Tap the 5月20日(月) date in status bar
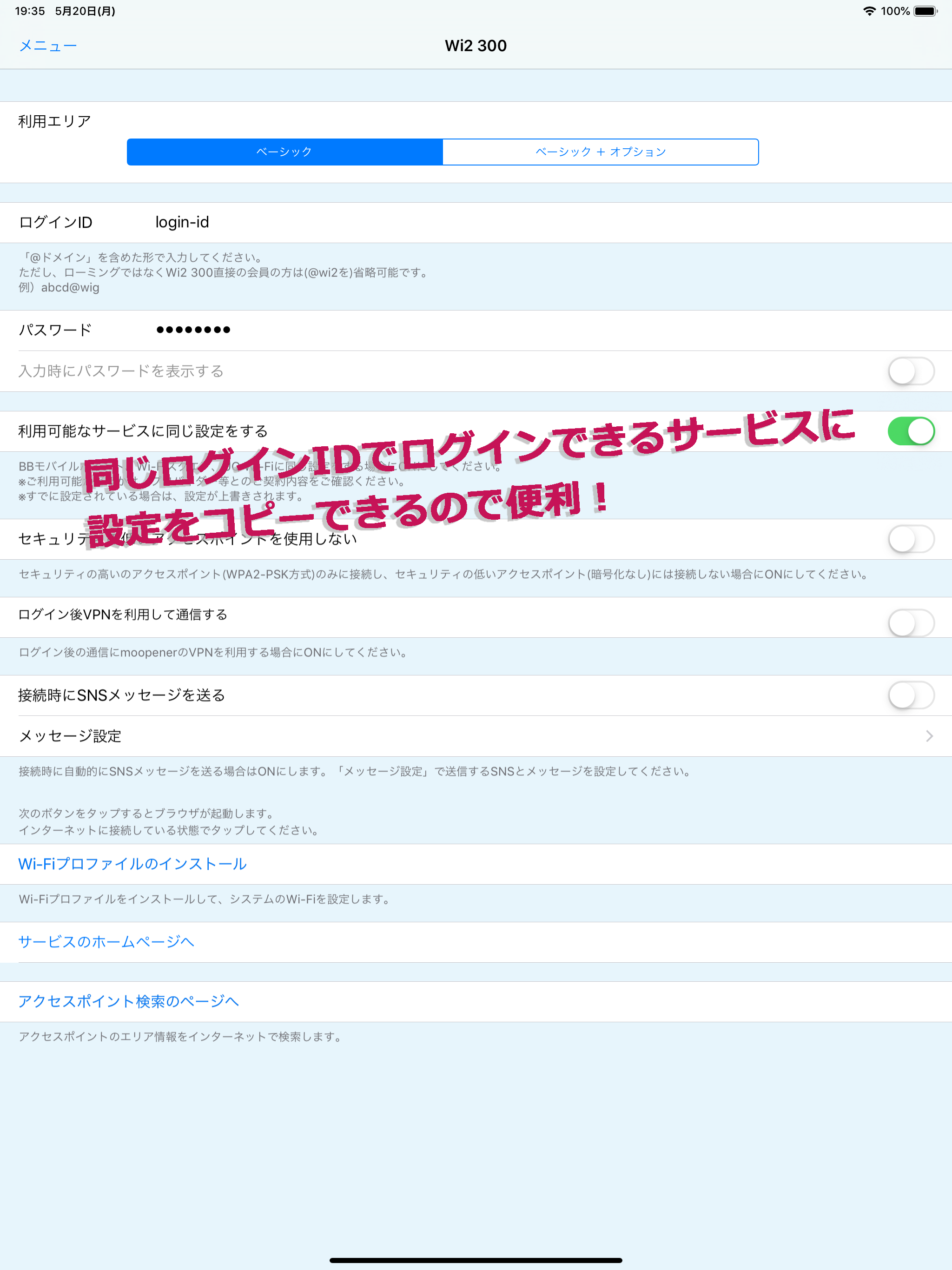Viewport: 952px width, 1270px height. [85, 11]
